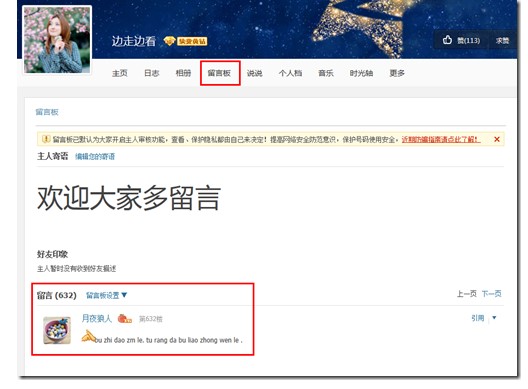
Task: Click the badge icon beside 月夜狼人
Action: [x=125, y=318]
